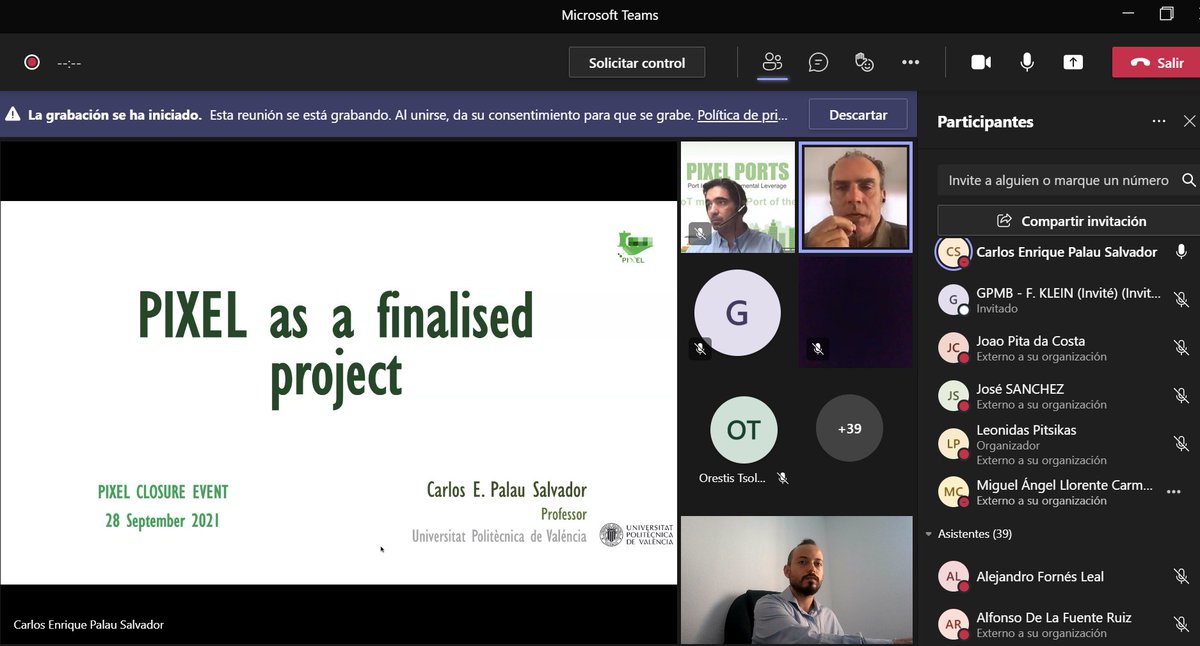The image size is (1200, 646).
Task: Select LP avatar of Leonidas Pitsikas
Action: coord(954,444)
